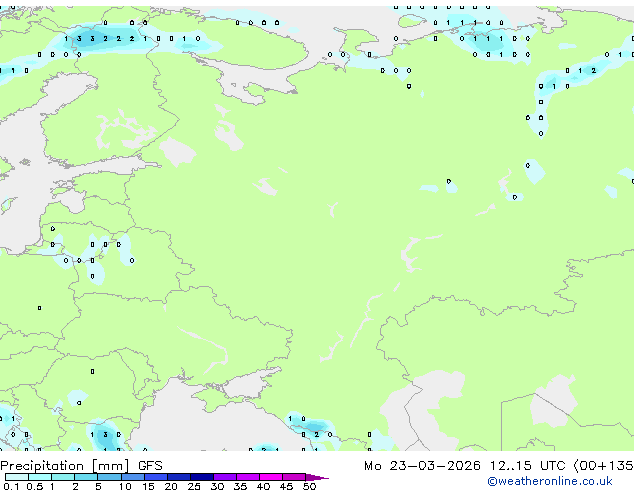Click the GFS model label
The width and height of the screenshot is (634, 490).
(x=150, y=466)
